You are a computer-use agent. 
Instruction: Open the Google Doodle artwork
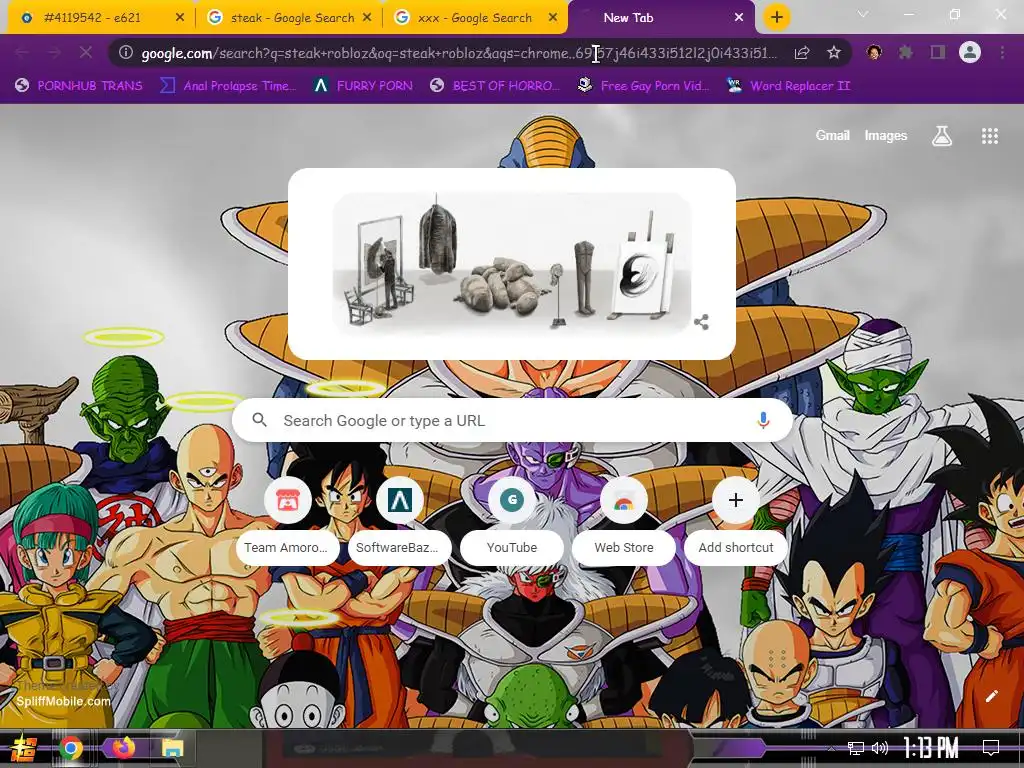point(512,263)
